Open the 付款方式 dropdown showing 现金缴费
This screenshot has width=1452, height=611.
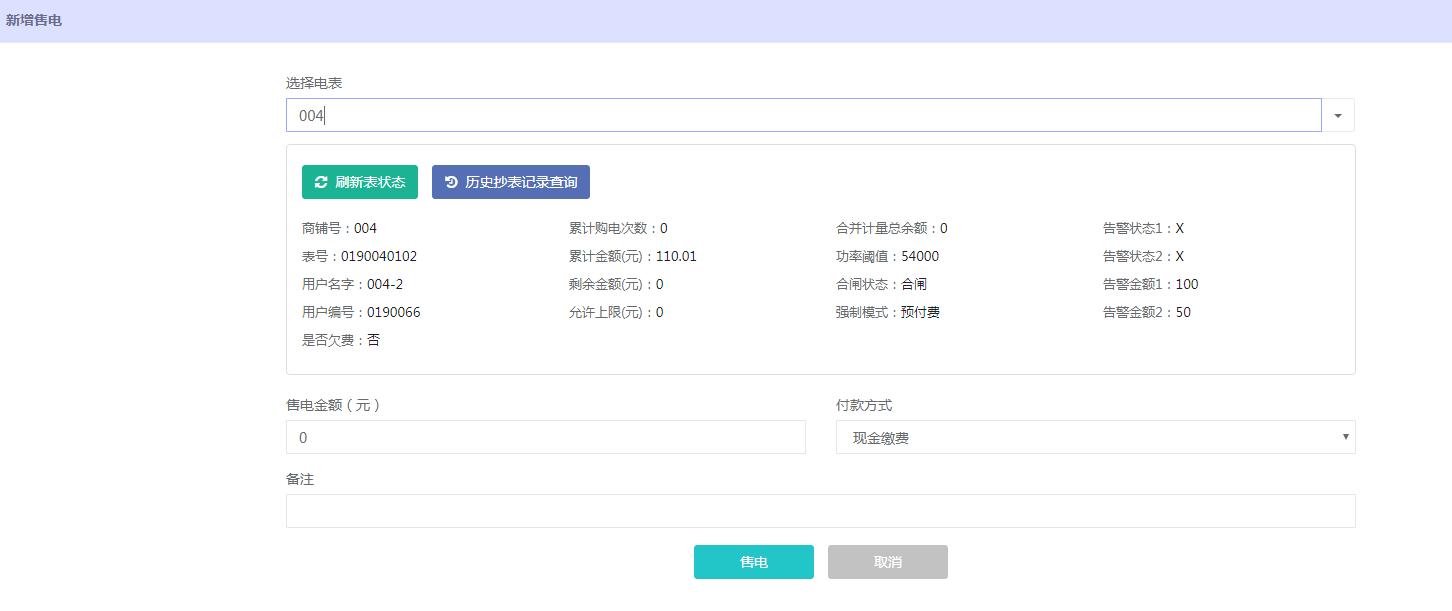(1095, 437)
